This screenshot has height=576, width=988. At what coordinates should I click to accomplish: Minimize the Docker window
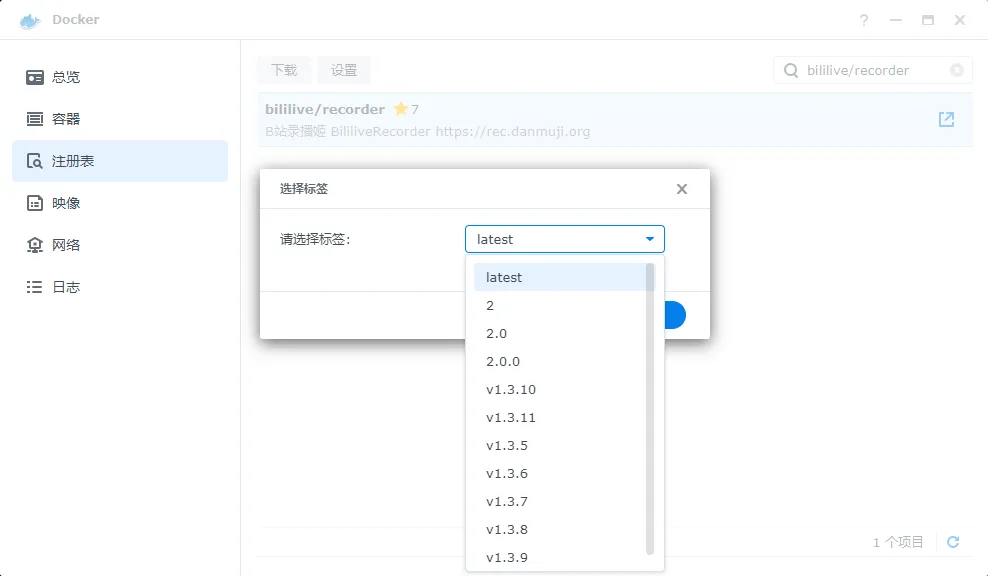click(x=895, y=20)
